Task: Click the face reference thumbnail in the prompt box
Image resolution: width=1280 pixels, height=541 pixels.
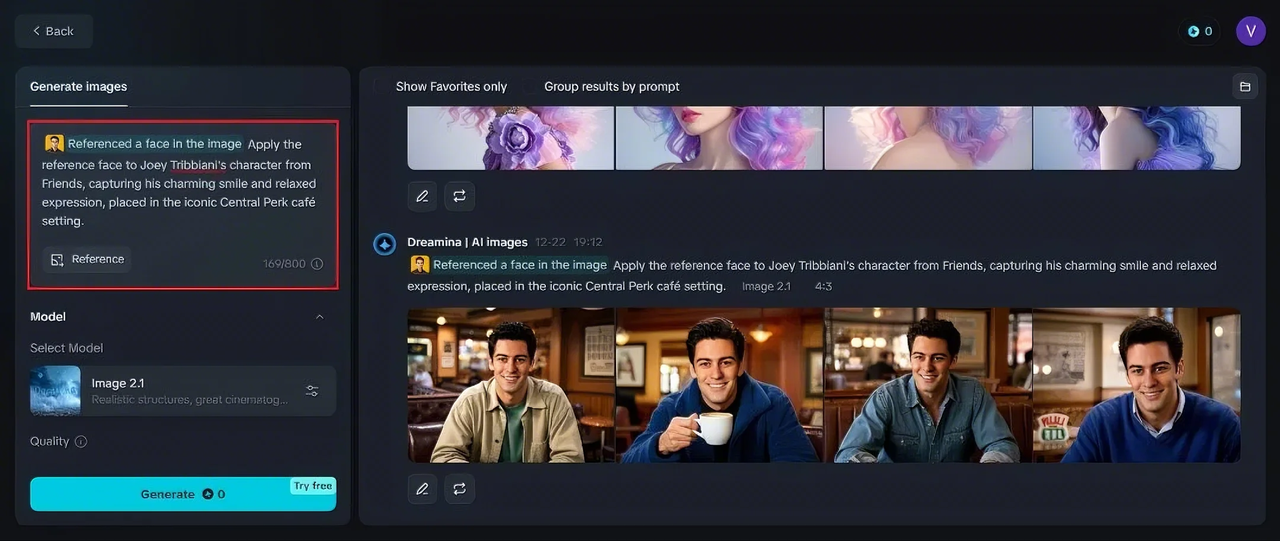Action: click(54, 144)
